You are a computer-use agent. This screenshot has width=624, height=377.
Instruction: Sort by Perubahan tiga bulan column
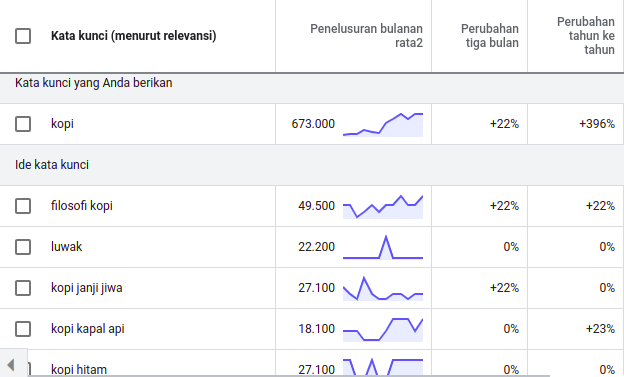(x=489, y=36)
